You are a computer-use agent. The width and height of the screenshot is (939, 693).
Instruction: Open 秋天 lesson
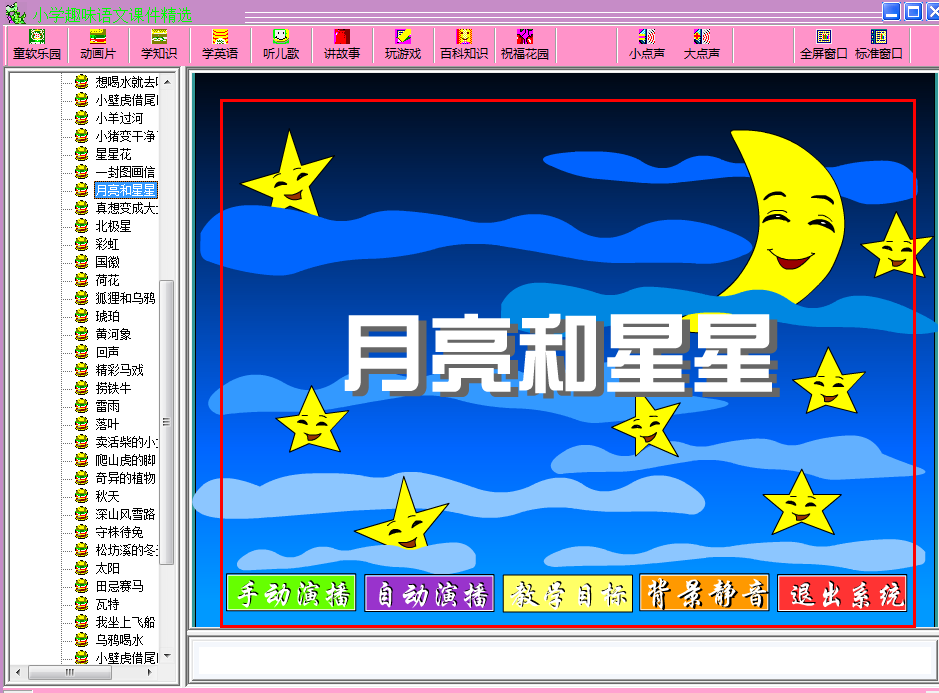(x=107, y=496)
